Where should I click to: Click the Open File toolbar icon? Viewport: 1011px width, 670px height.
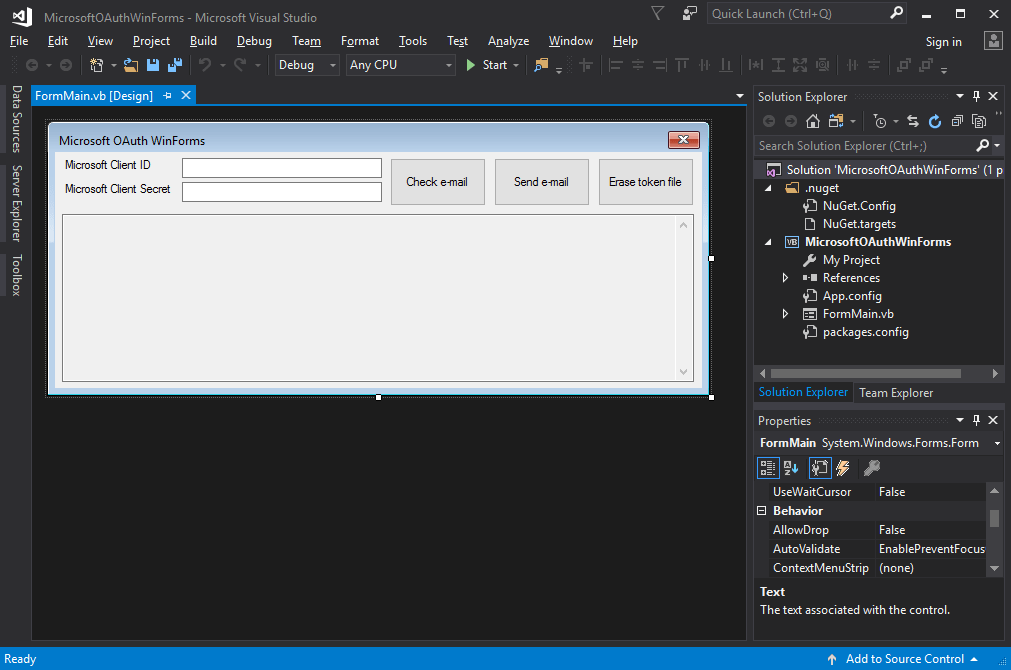pyautogui.click(x=131, y=65)
